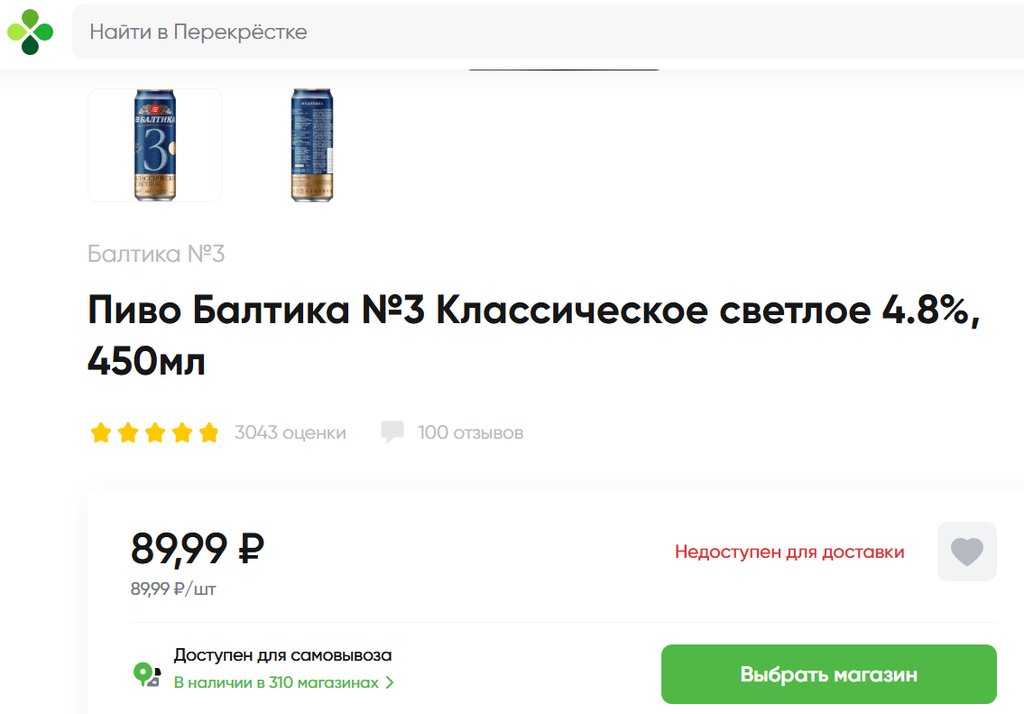
Task: Open the '100 отзывов' reviews link
Action: [x=470, y=433]
